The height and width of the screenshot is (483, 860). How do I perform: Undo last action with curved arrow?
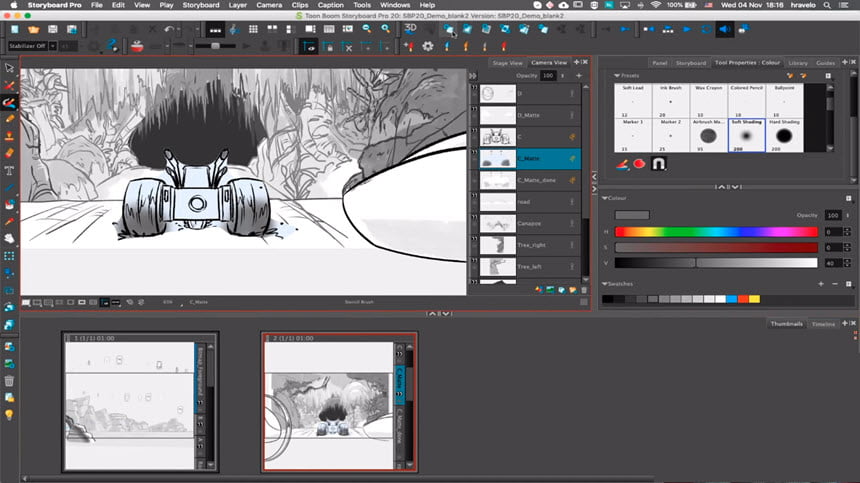(x=169, y=29)
